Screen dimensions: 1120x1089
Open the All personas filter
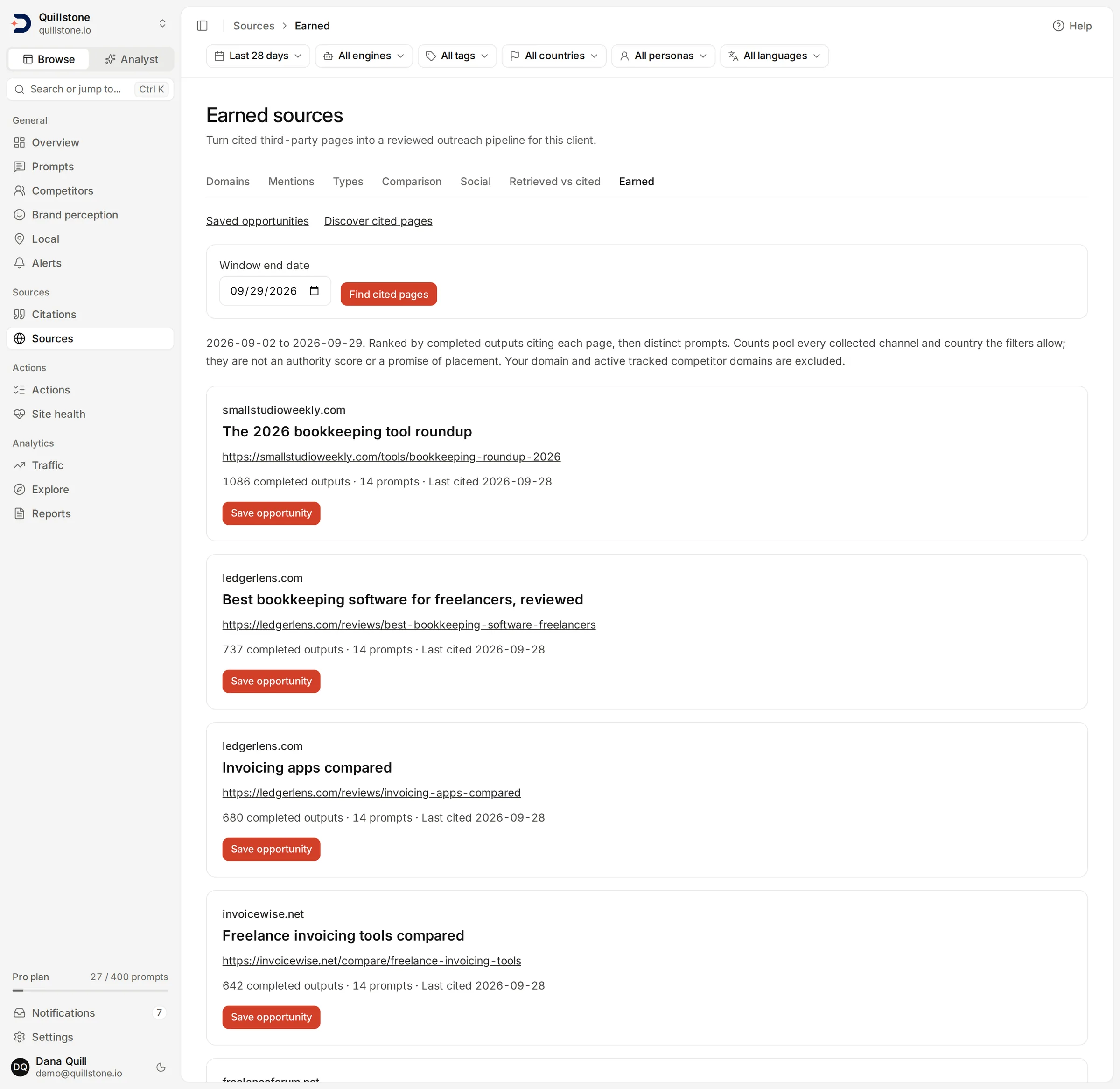pos(663,56)
